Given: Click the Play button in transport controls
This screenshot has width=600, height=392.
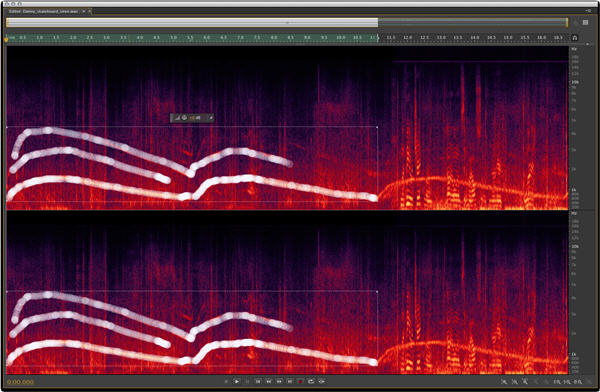Looking at the screenshot, I should (237, 381).
